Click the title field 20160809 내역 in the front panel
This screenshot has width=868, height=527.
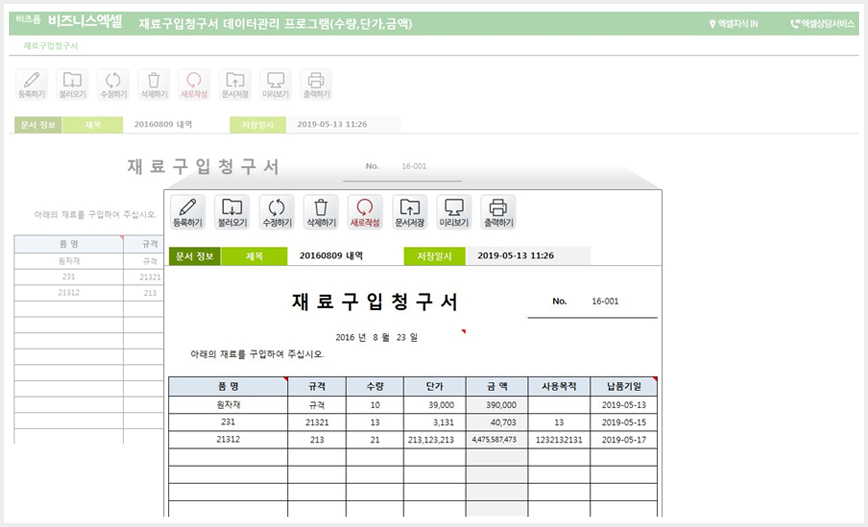[x=331, y=256]
